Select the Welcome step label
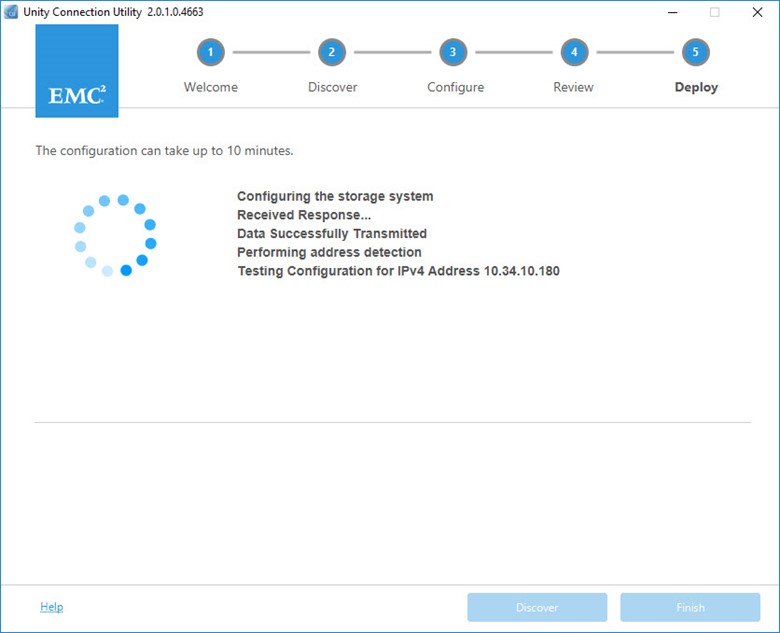This screenshot has width=780, height=633. point(210,87)
